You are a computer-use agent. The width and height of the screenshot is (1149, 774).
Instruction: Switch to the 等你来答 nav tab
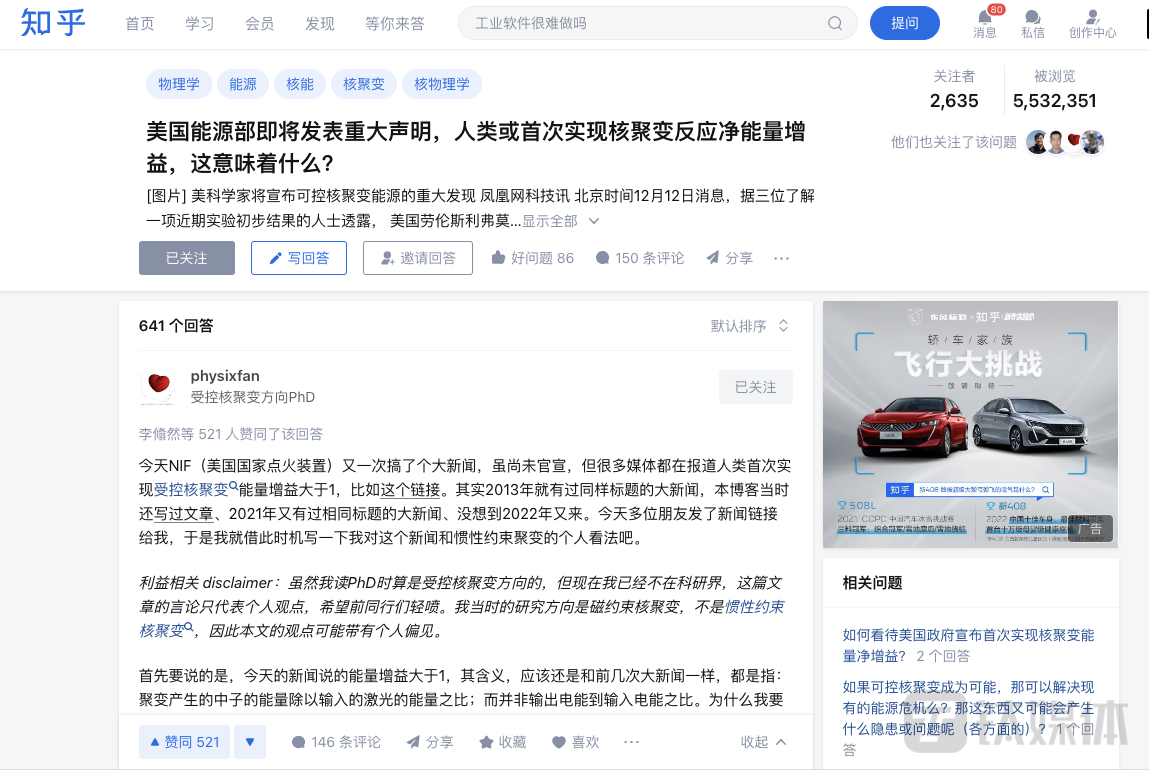tap(394, 24)
